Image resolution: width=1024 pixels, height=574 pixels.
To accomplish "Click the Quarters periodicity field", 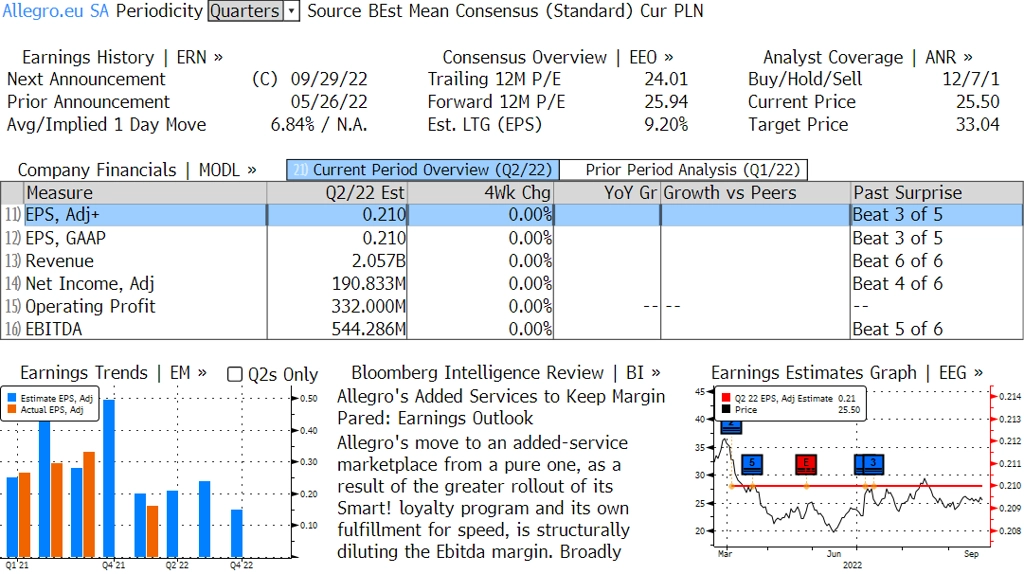I will click(x=246, y=11).
